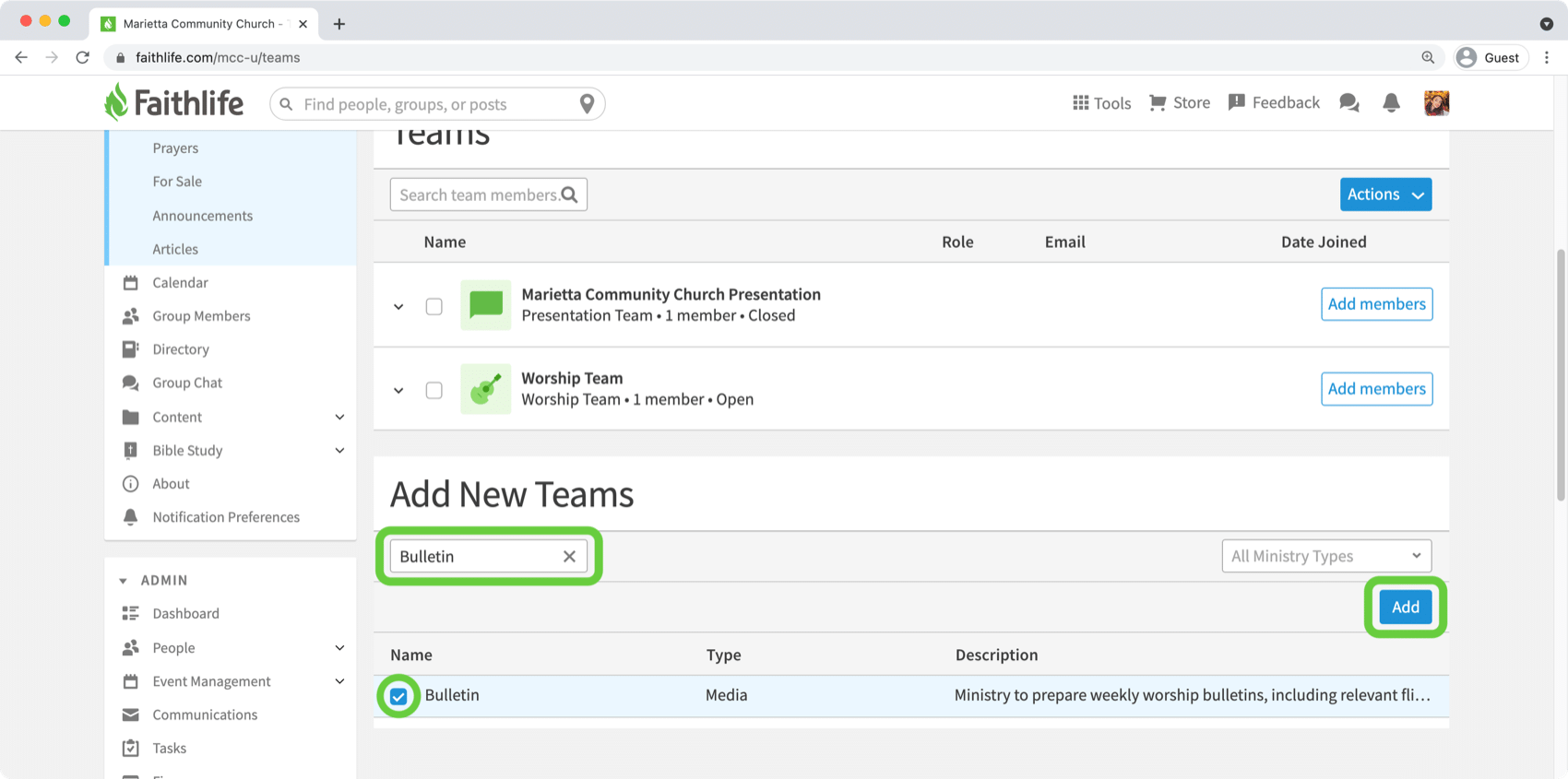Screen dimensions: 1568x779
Task: Open Articles in the sidebar
Action: coord(175,249)
